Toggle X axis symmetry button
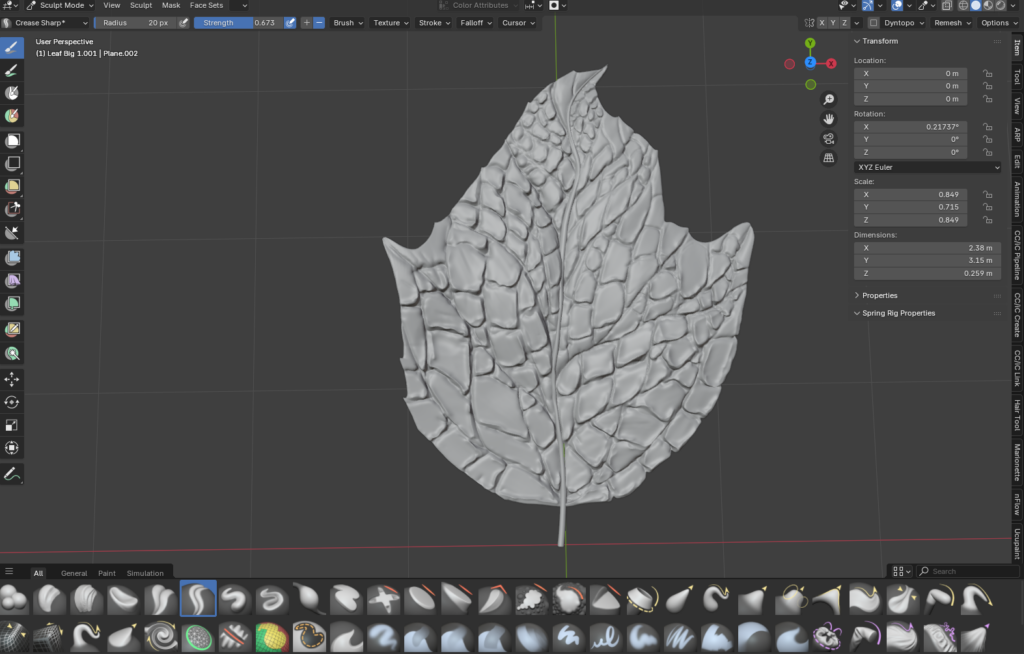 (x=822, y=23)
